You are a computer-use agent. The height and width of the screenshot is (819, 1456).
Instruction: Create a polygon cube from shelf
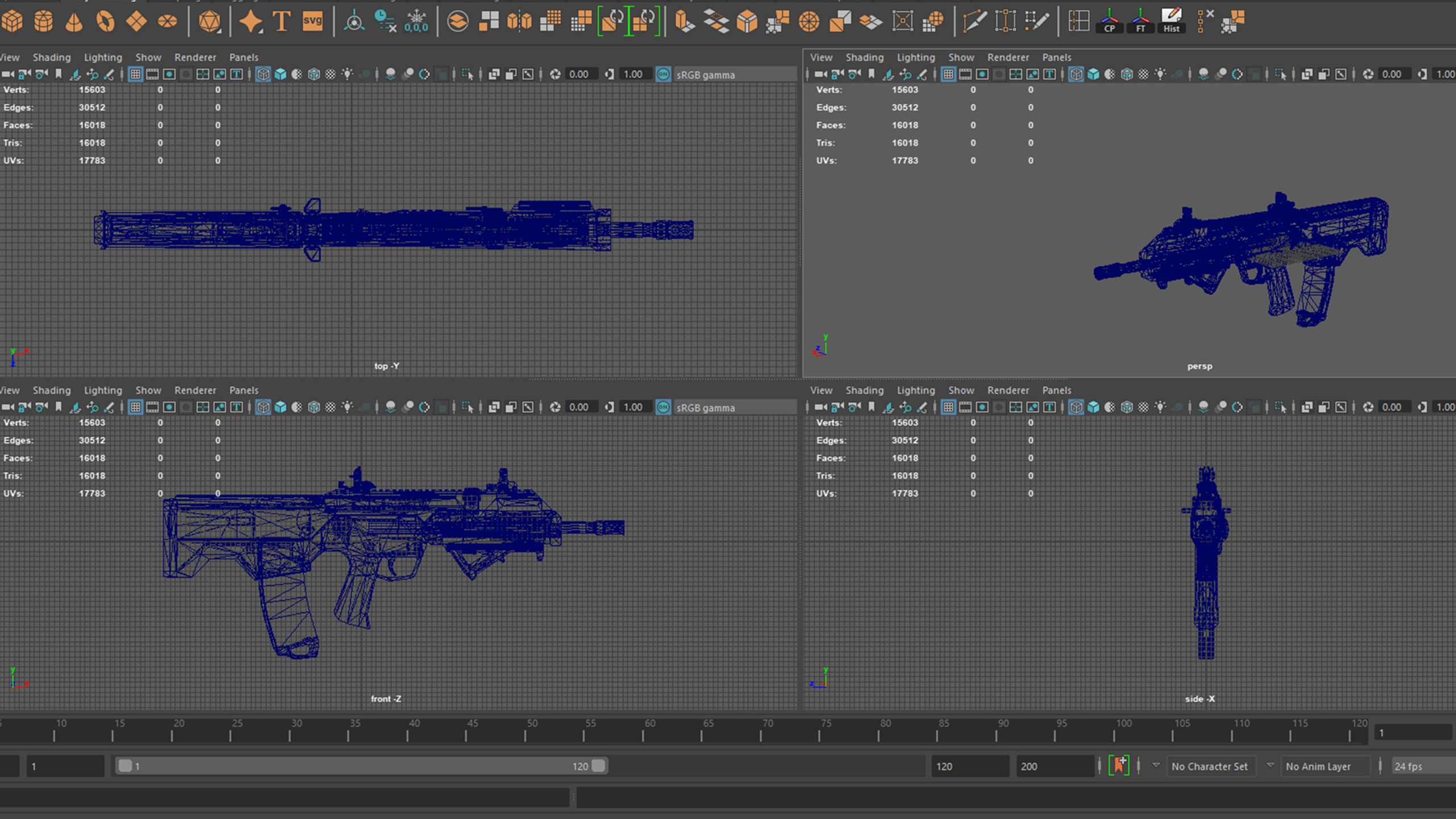(13, 22)
